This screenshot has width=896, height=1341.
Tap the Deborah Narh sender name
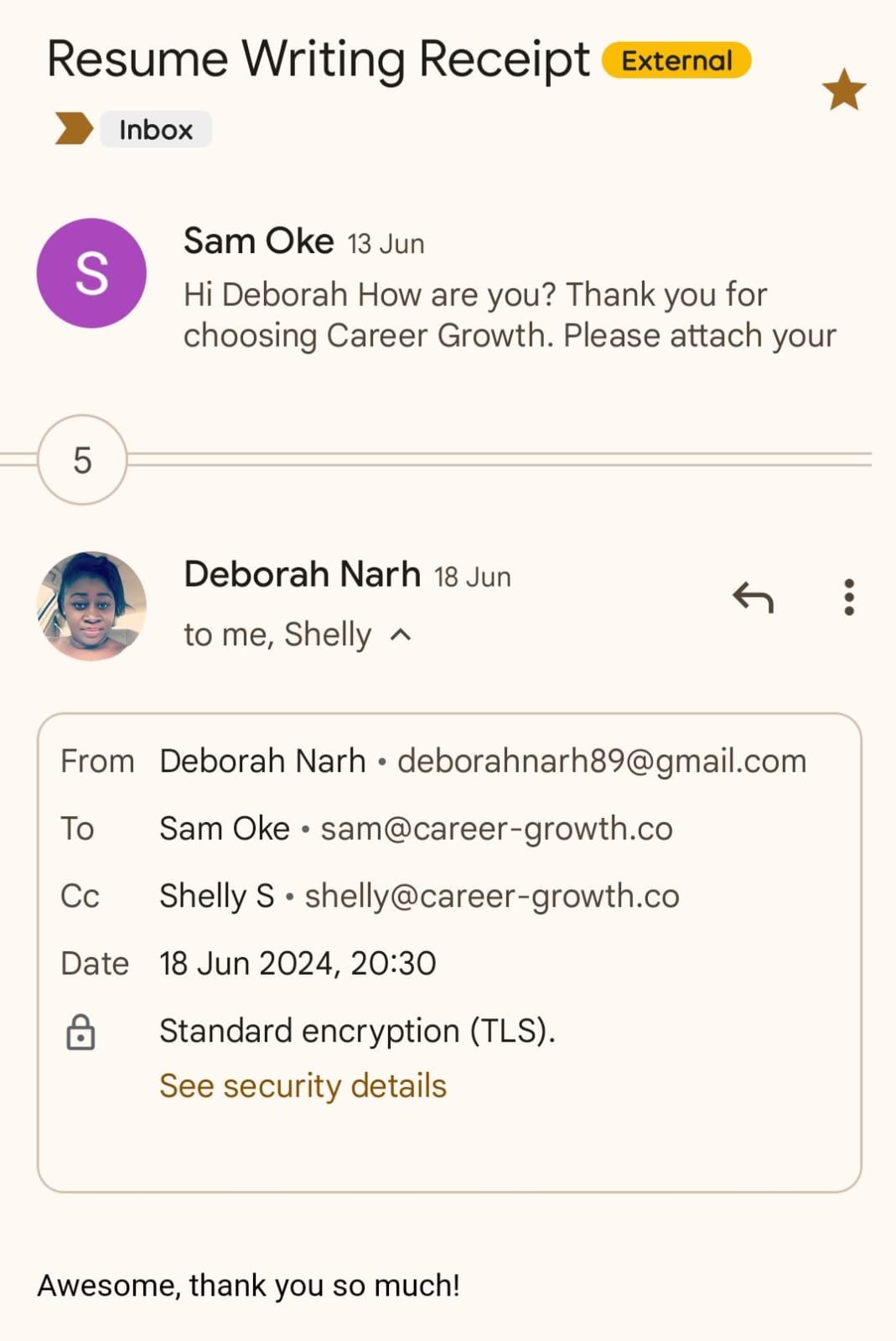click(x=302, y=575)
